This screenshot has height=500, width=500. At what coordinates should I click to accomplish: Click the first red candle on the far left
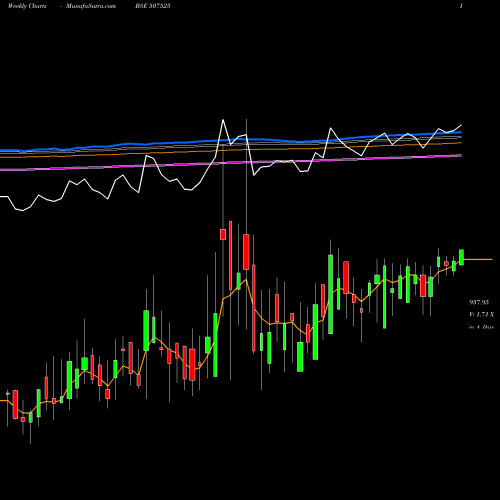pos(15,404)
